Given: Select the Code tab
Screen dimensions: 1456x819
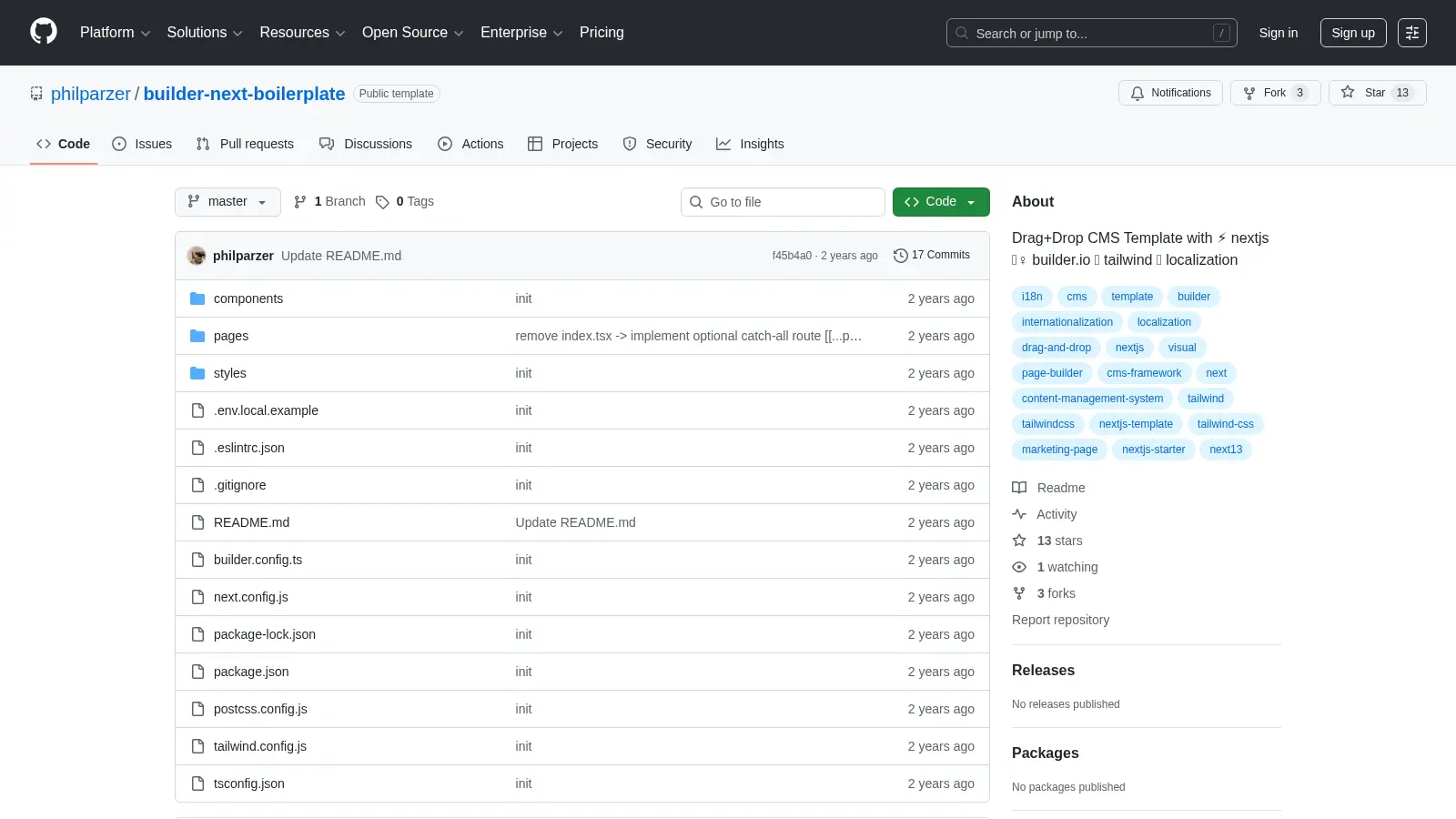Looking at the screenshot, I should [64, 144].
